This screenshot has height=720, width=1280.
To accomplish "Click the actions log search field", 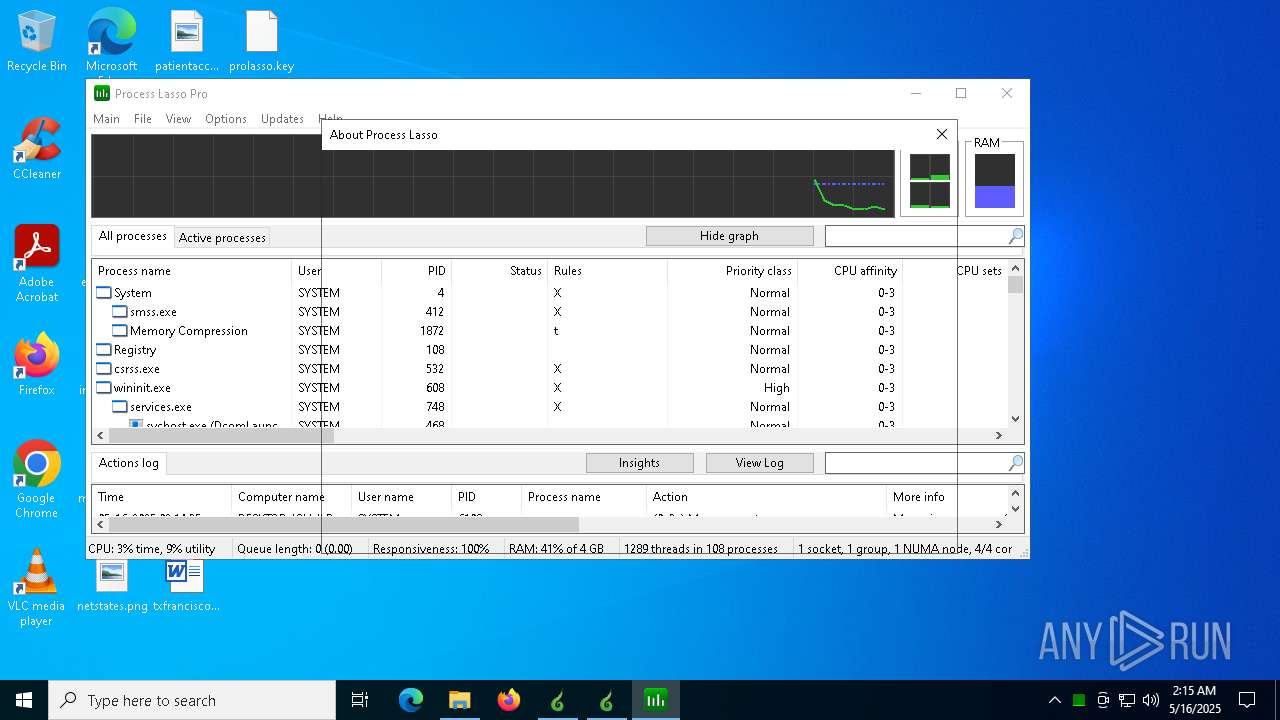I will point(915,463).
